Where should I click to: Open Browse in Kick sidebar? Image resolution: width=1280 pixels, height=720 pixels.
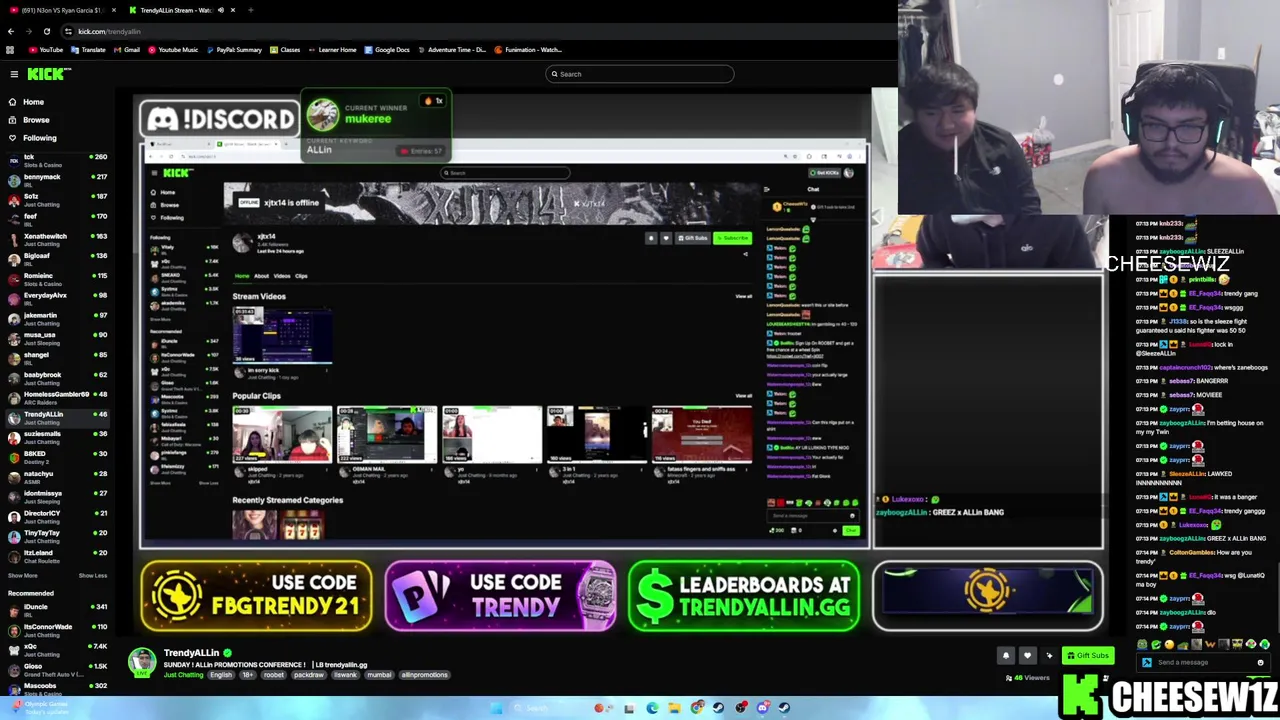click(36, 120)
